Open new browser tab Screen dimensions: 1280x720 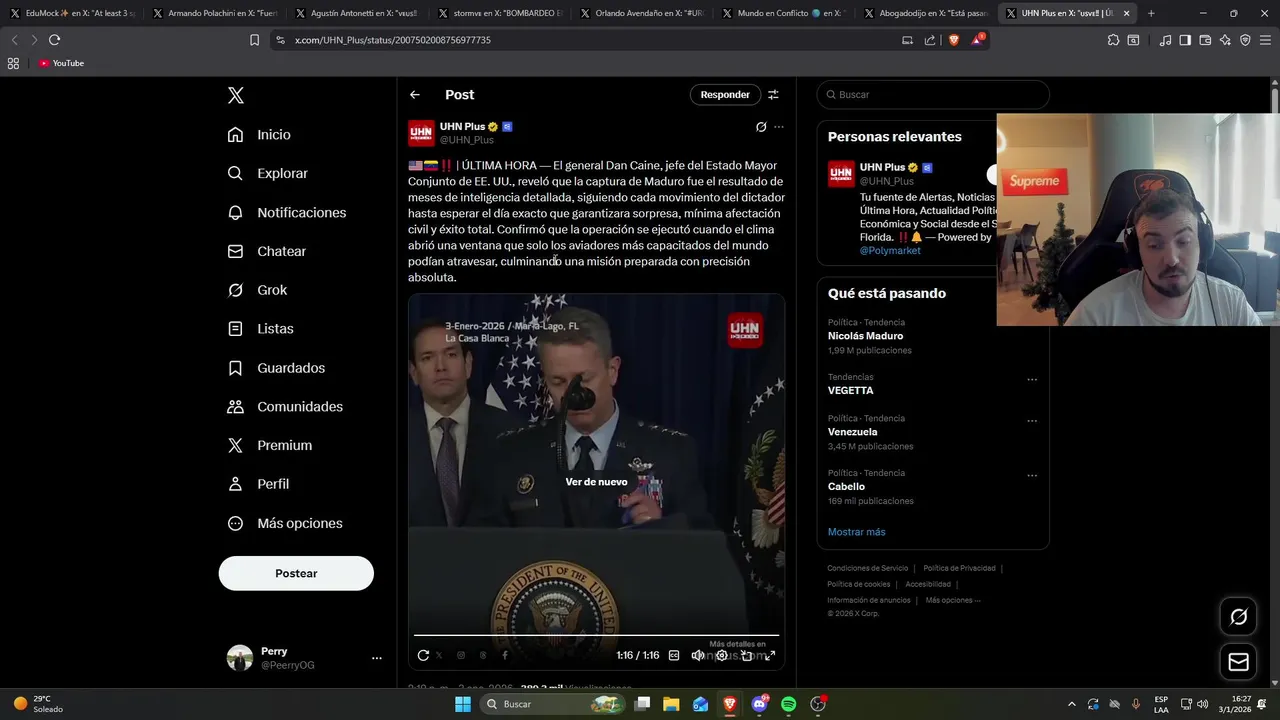click(1151, 13)
